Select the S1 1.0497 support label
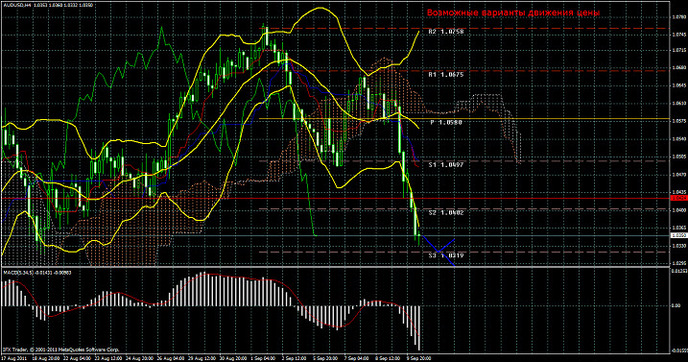This screenshot has height=362, width=688. click(446, 165)
